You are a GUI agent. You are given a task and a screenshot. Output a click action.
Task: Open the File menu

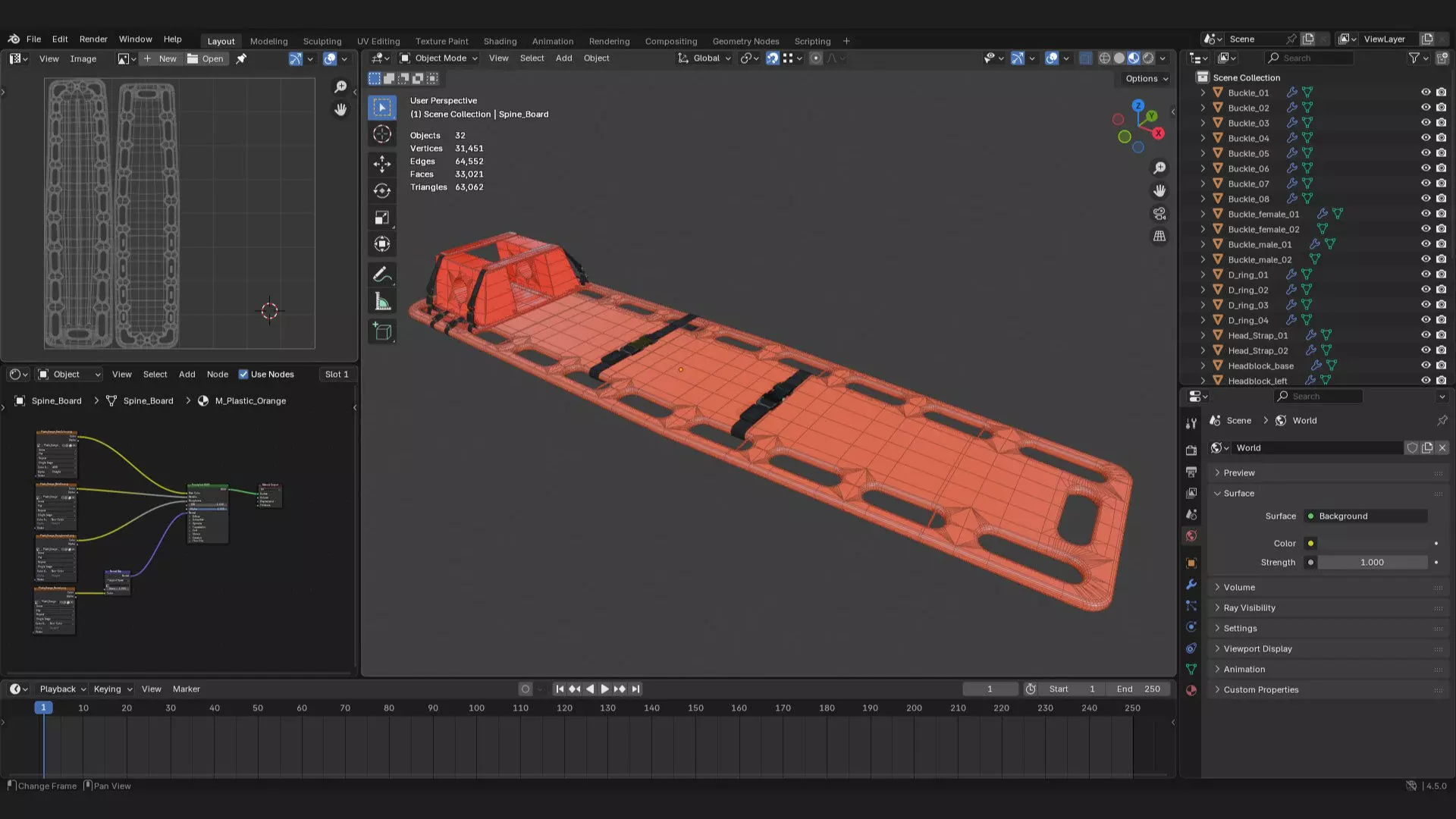point(33,39)
